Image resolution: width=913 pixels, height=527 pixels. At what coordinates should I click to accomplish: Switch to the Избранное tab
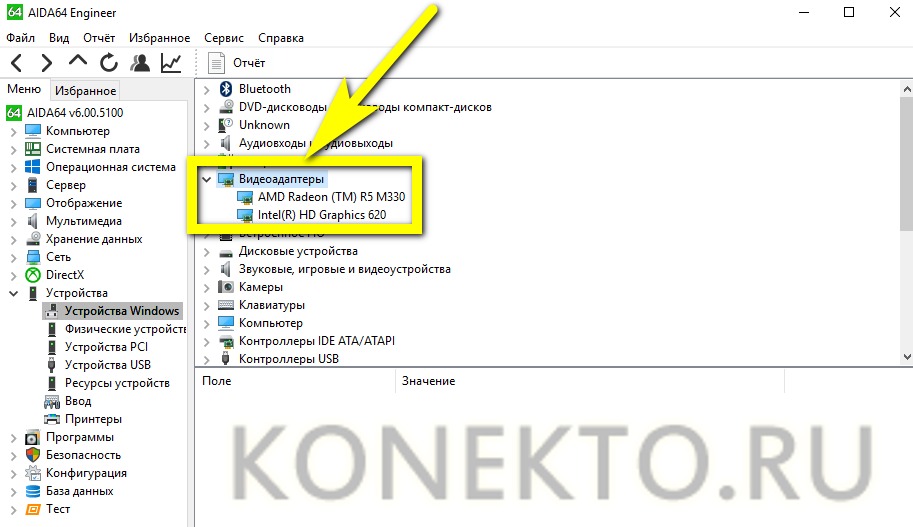pyautogui.click(x=86, y=91)
